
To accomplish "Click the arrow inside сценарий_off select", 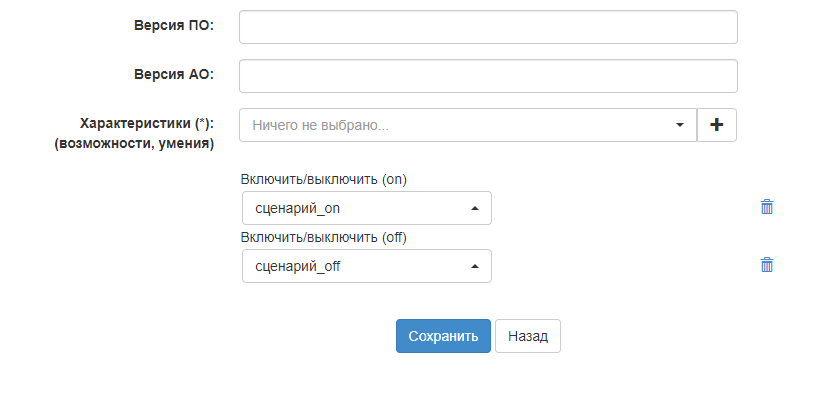I will [x=475, y=266].
